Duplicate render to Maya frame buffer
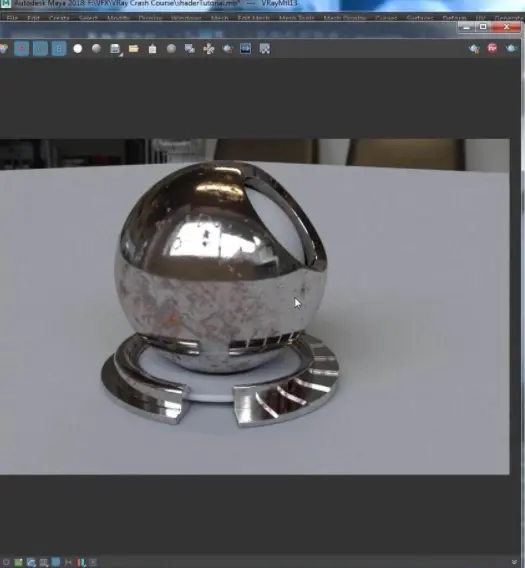The width and height of the screenshot is (525, 568). (x=171, y=49)
